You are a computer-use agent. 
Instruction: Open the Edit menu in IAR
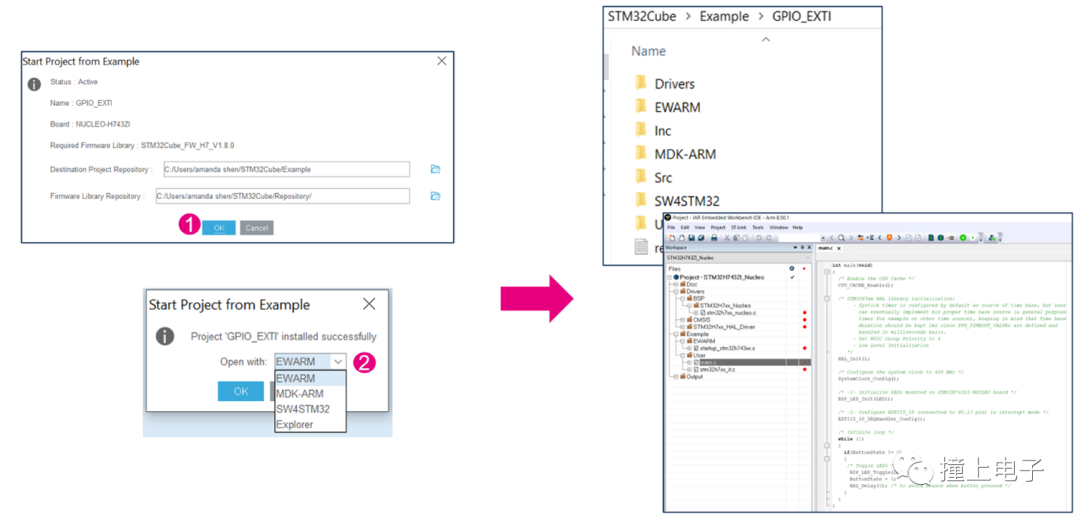pos(685,227)
